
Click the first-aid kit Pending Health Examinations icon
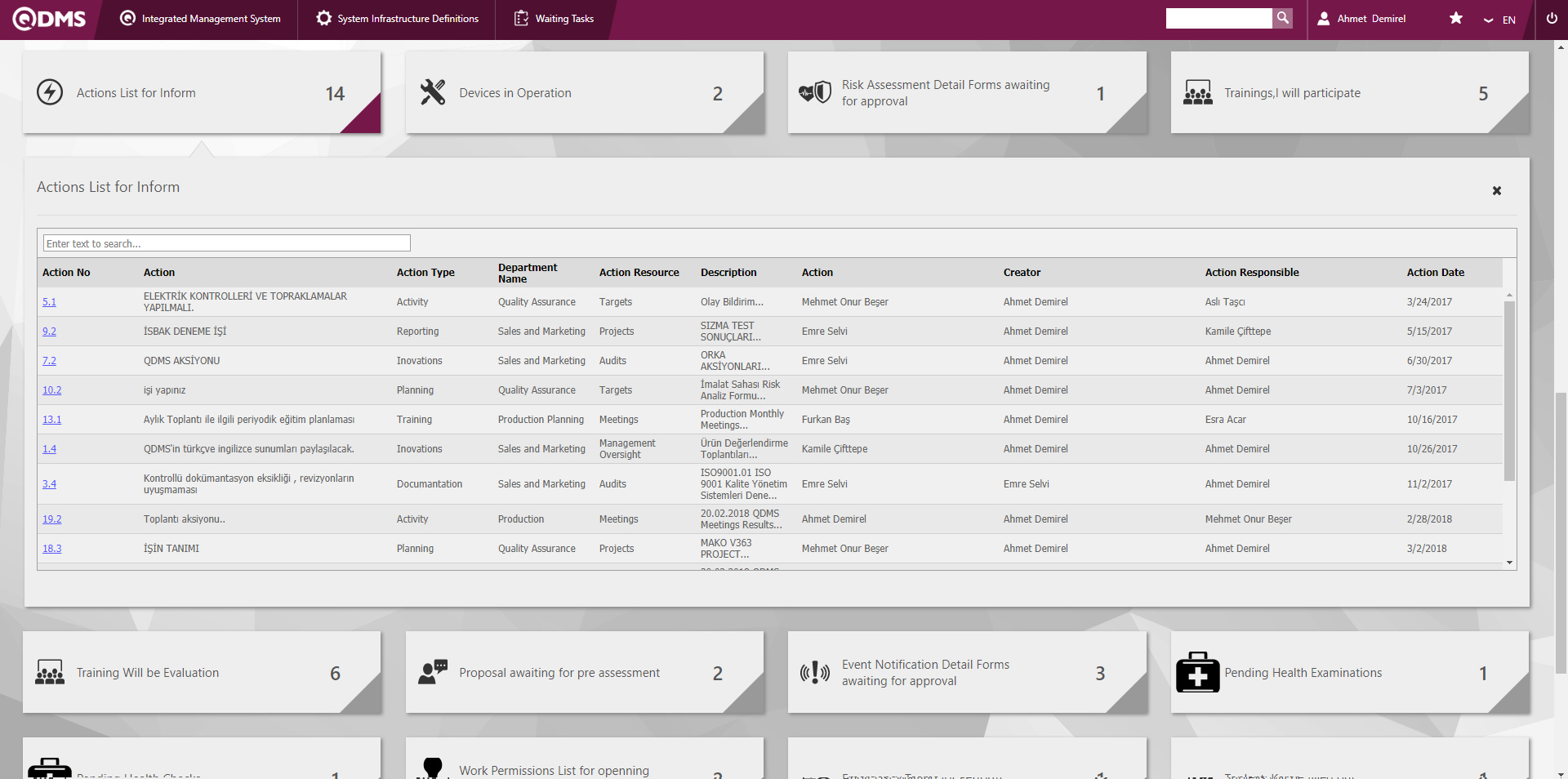click(x=1198, y=672)
